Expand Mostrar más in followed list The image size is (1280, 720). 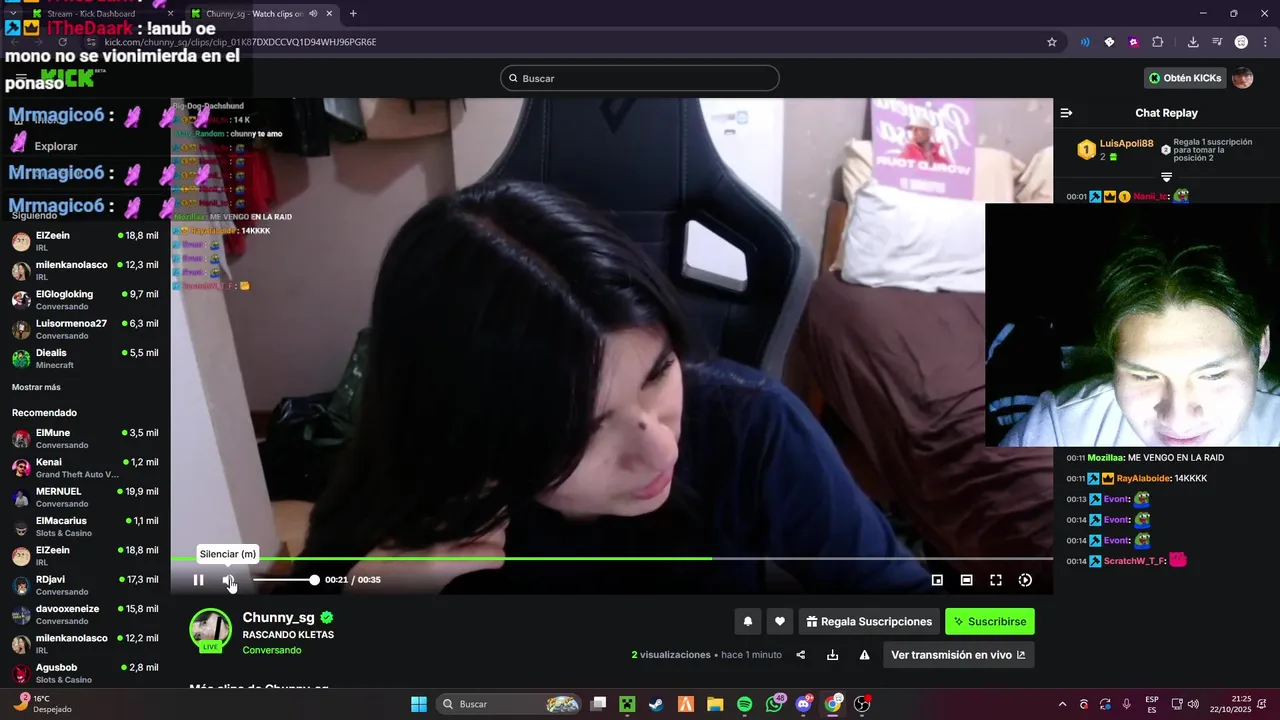point(36,387)
